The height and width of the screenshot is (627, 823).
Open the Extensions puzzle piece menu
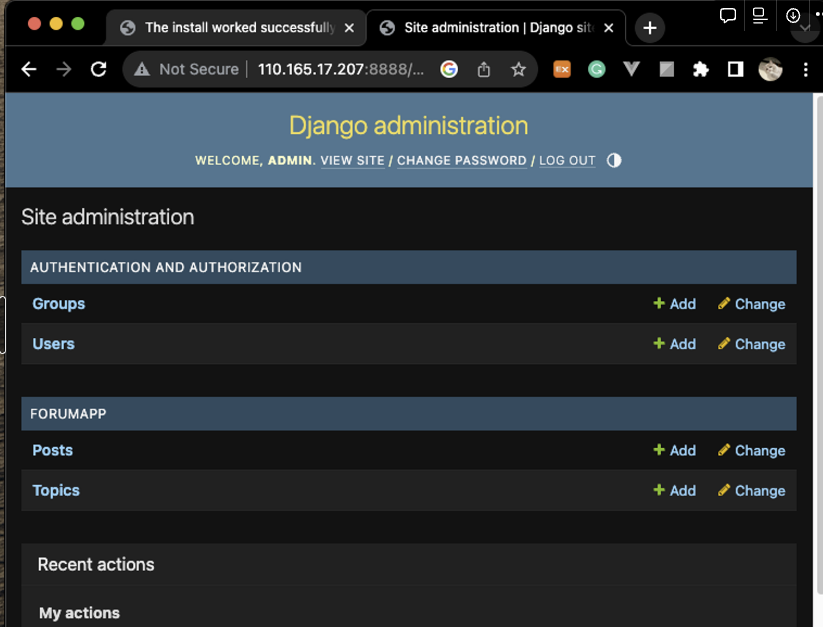(x=701, y=69)
